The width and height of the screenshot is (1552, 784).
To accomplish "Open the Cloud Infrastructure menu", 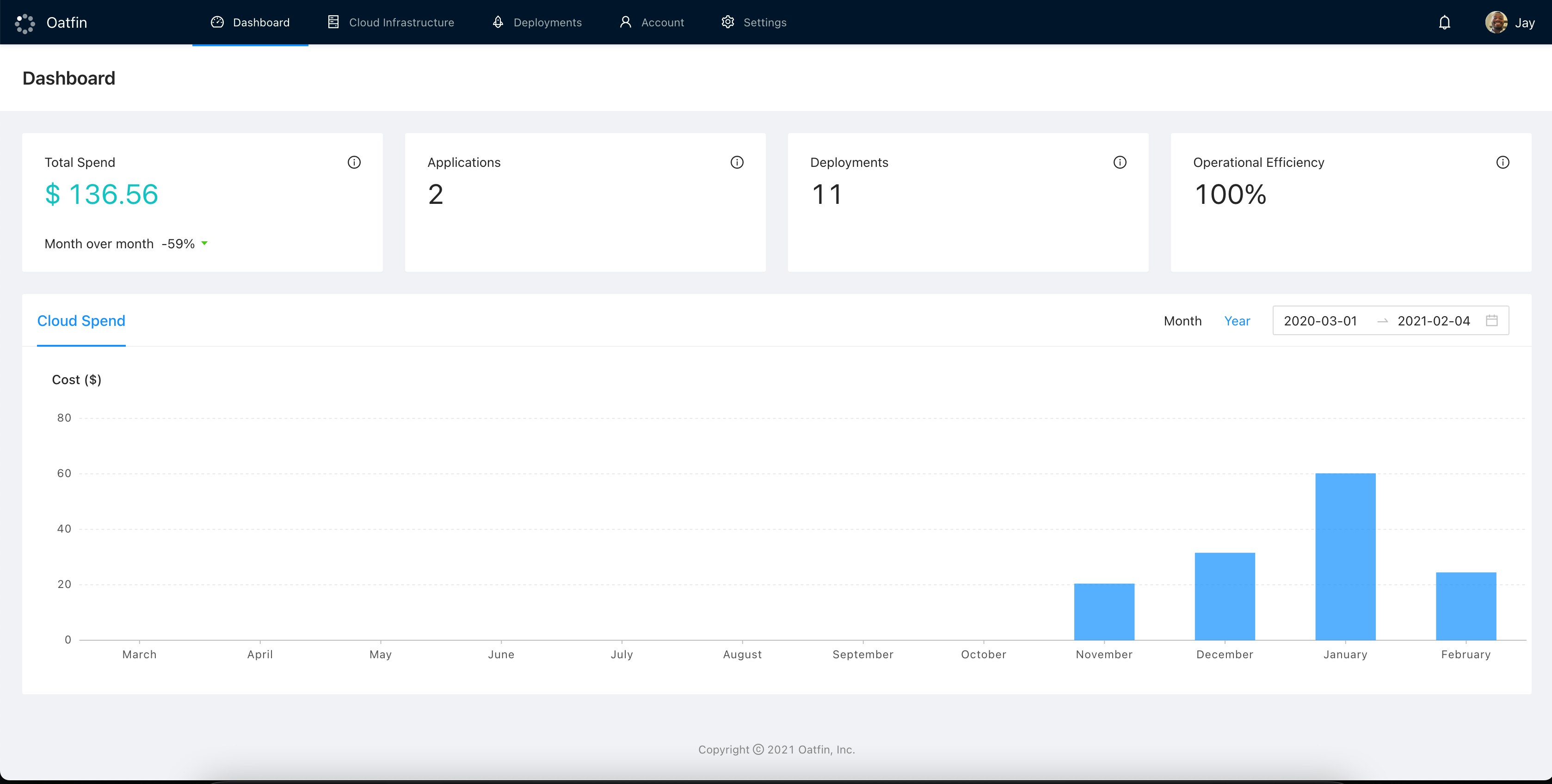I will pyautogui.click(x=390, y=22).
